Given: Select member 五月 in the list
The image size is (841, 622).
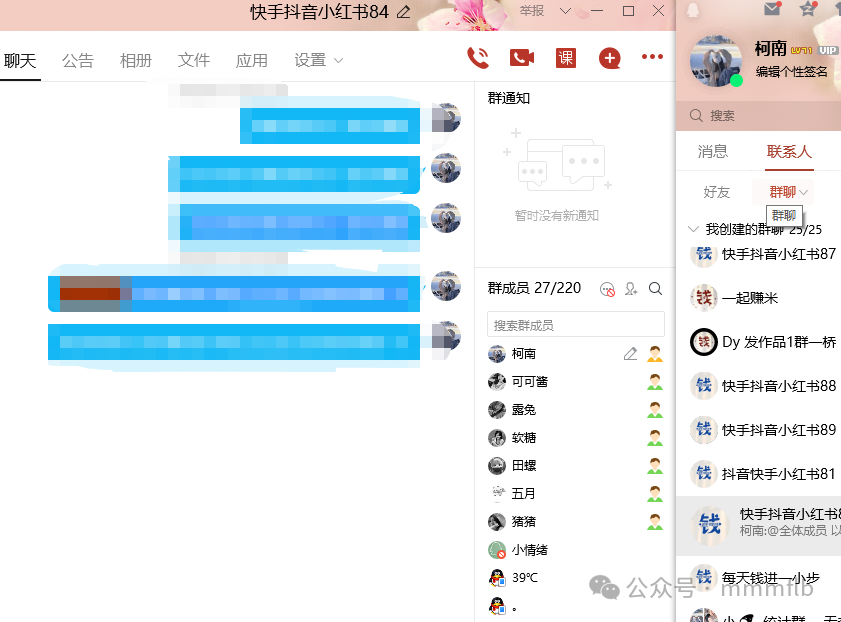Looking at the screenshot, I should pos(576,493).
